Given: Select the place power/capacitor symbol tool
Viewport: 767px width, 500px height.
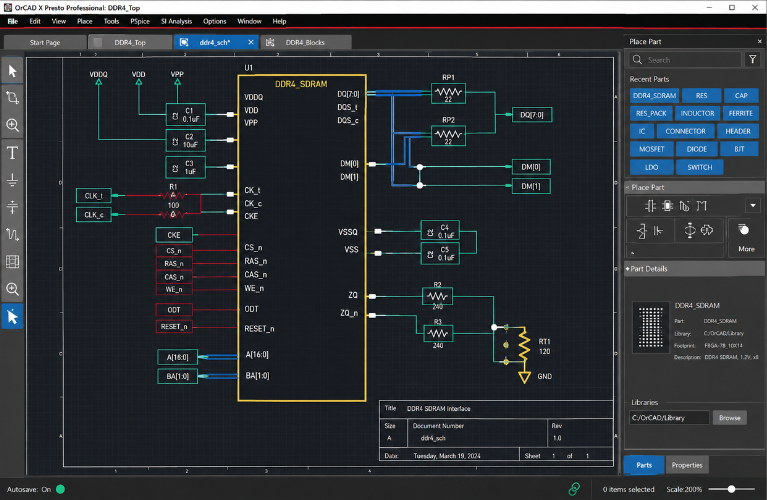Looking at the screenshot, I should pyautogui.click(x=12, y=207).
